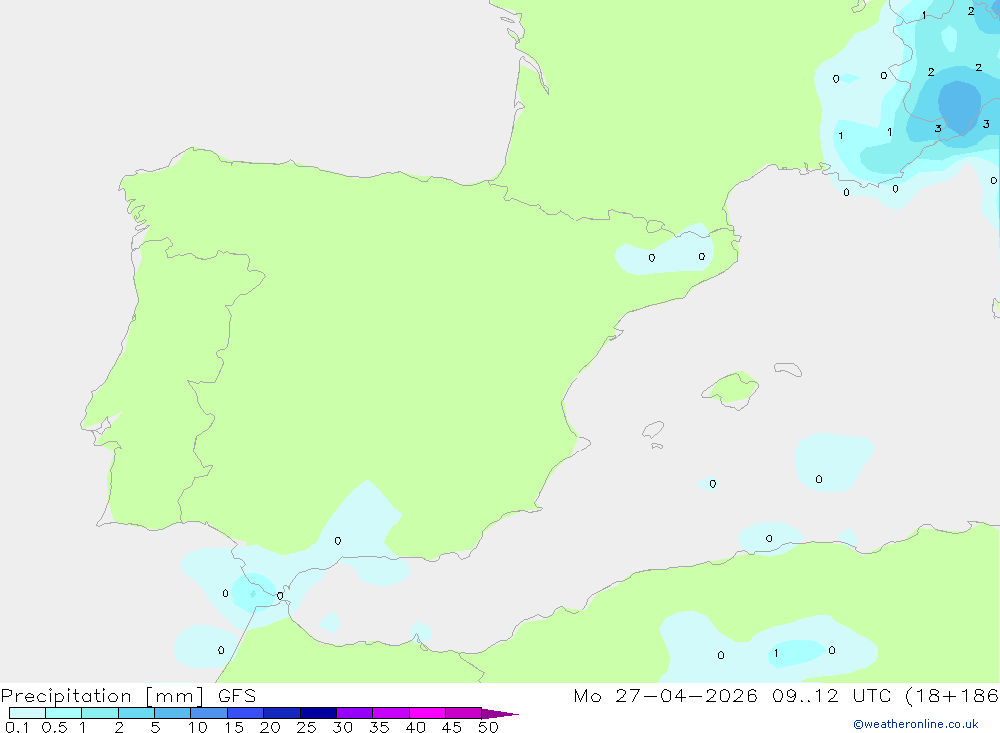Pick the 35–40 mm purple legend swatch

coord(390,713)
